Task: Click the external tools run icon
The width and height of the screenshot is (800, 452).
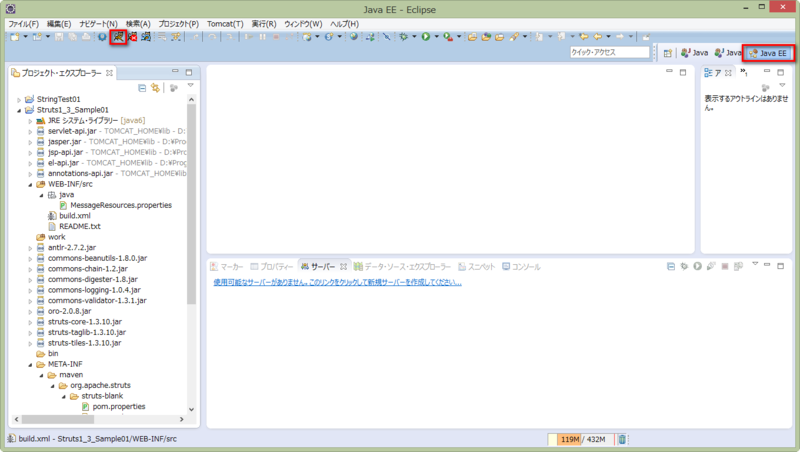Action: pos(447,37)
